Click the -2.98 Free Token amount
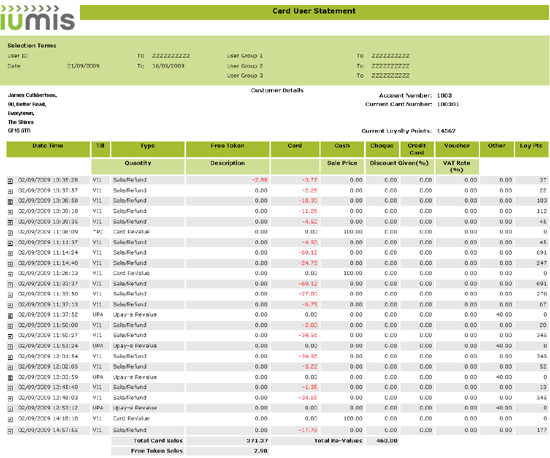The image size is (550, 458). (x=260, y=180)
